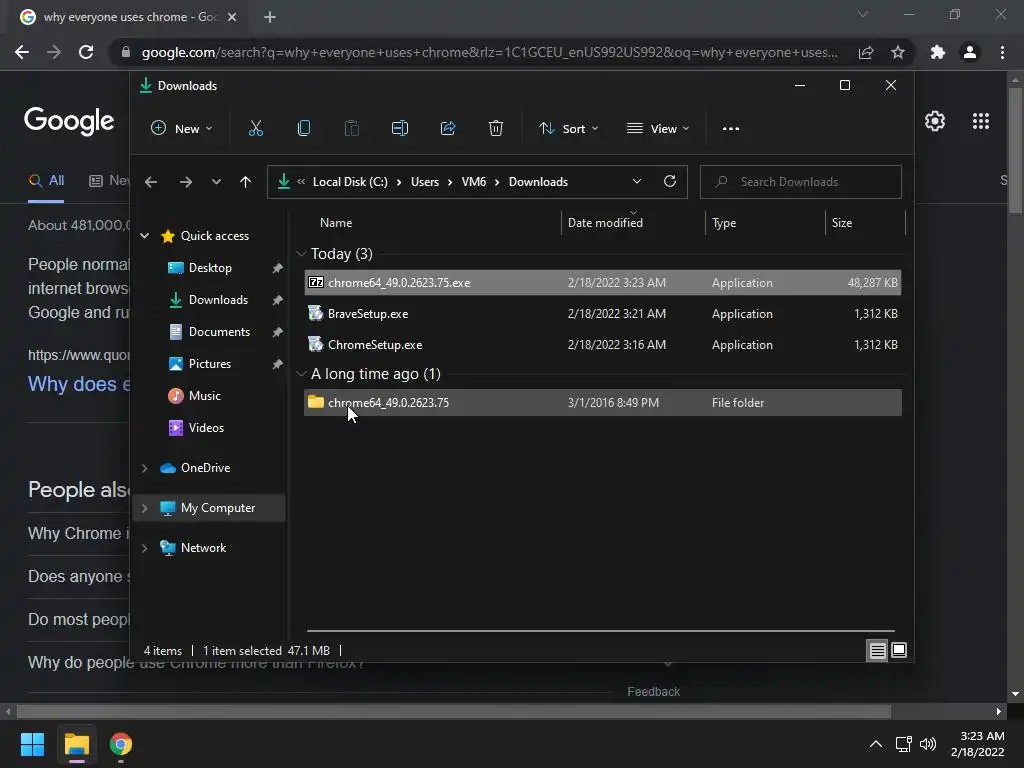Collapse the Quick access tree

tap(144, 236)
